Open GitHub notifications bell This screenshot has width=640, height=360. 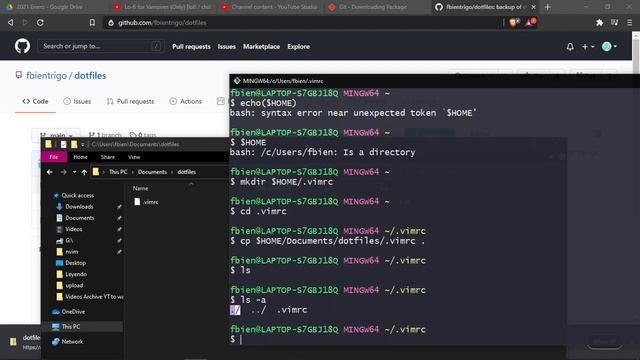(570, 47)
